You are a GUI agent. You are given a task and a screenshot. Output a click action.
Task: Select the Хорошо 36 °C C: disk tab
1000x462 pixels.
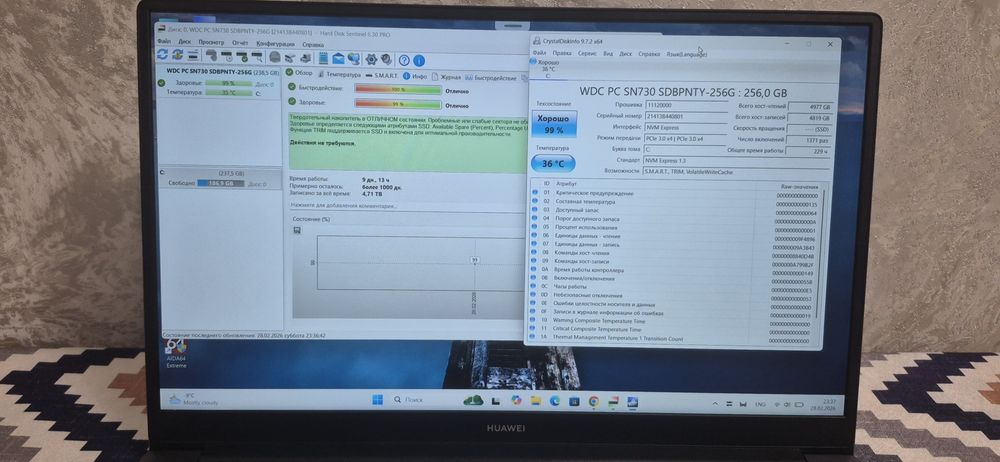point(547,68)
